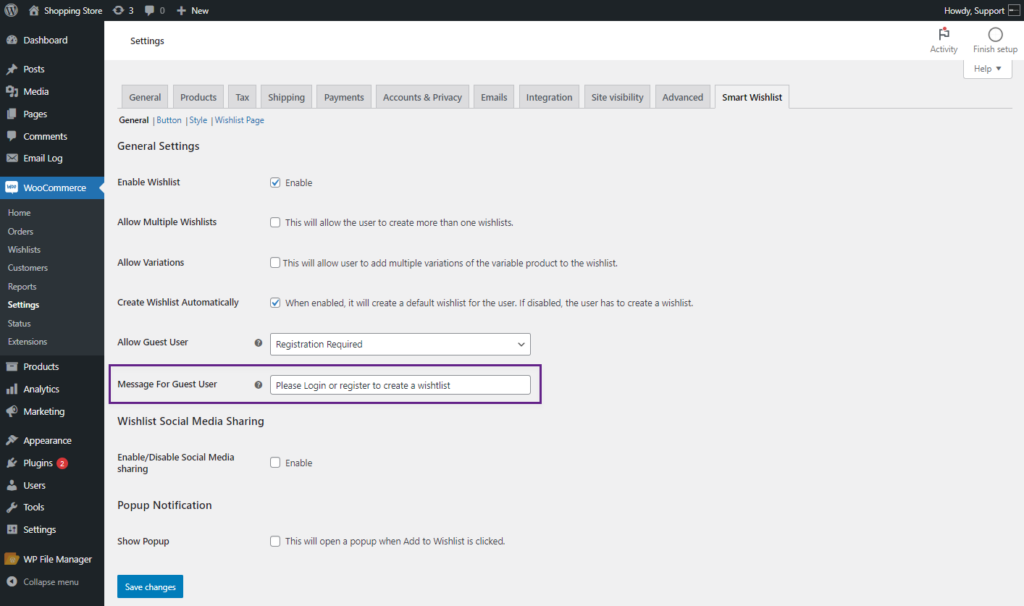Select the Smart Wishlist tab
The width and height of the screenshot is (1024, 606).
(x=752, y=97)
